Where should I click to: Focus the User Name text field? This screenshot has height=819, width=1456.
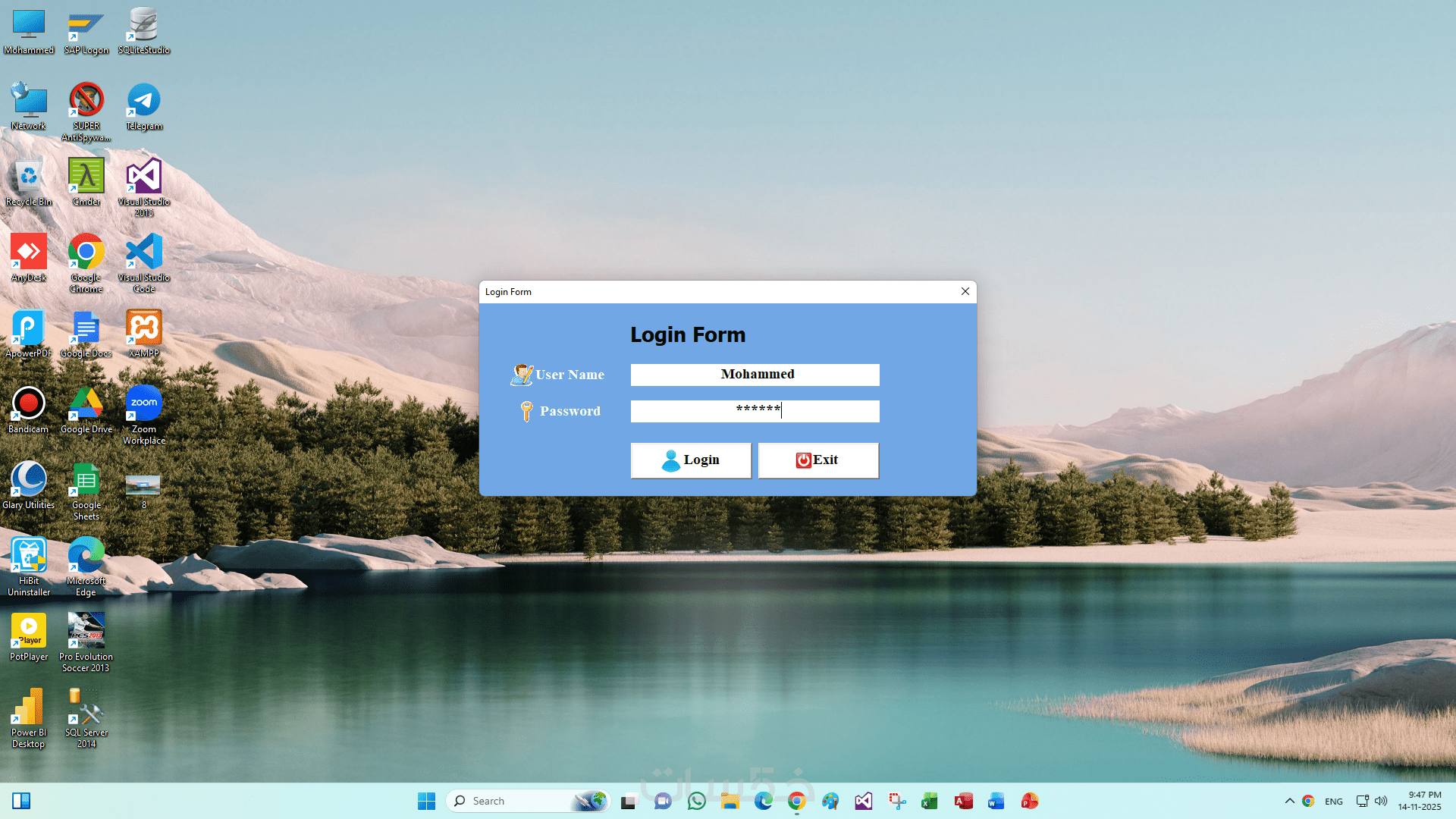[x=755, y=375]
